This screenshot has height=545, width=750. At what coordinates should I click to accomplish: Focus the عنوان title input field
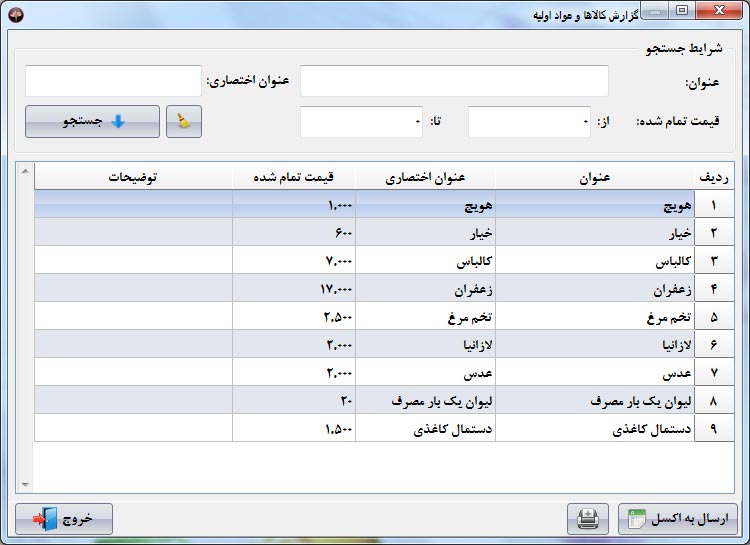click(x=454, y=81)
